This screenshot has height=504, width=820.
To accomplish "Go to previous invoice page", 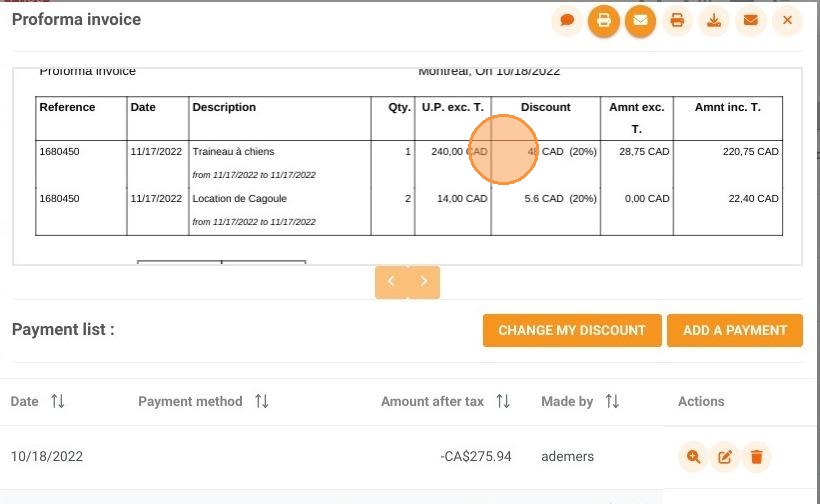I will [391, 282].
